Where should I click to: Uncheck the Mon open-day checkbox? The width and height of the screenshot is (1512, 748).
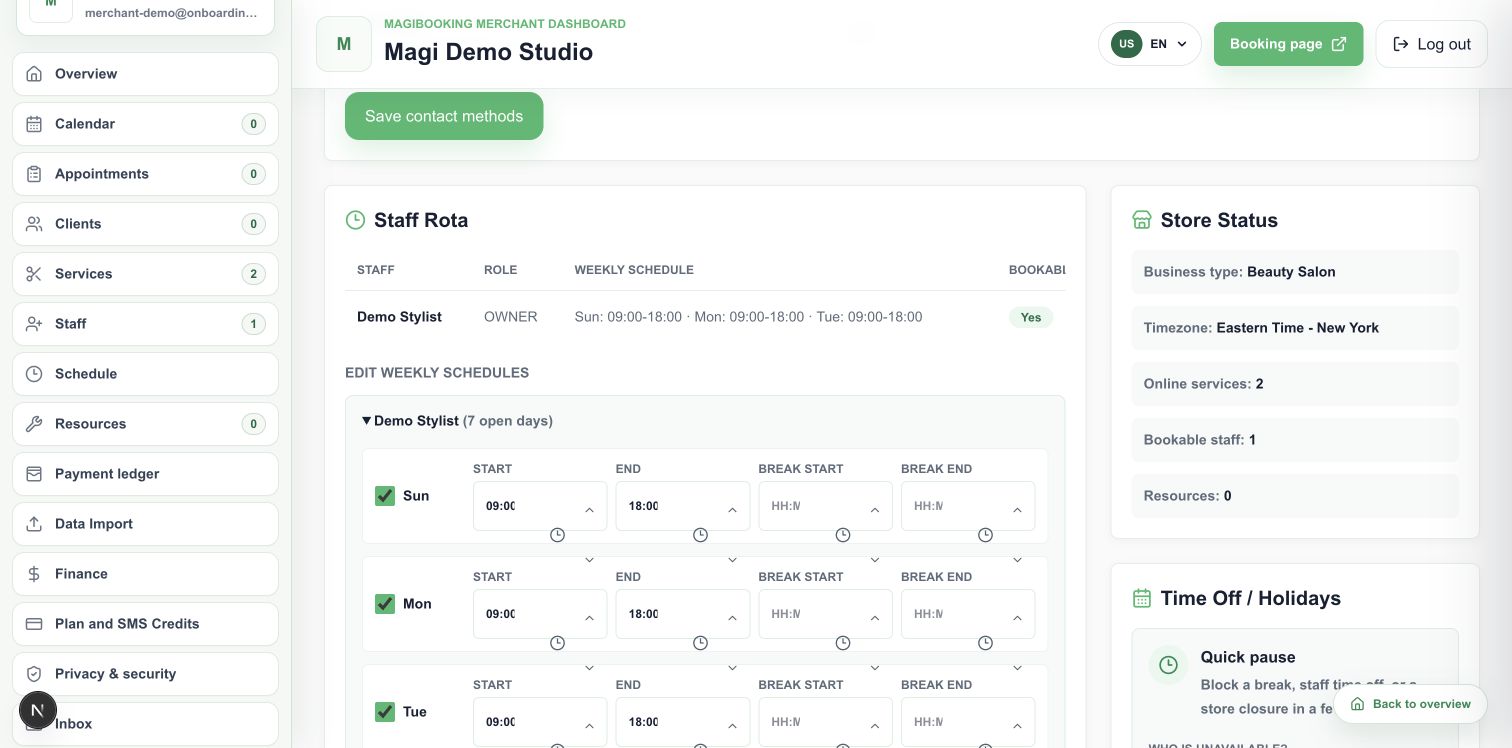pos(385,604)
